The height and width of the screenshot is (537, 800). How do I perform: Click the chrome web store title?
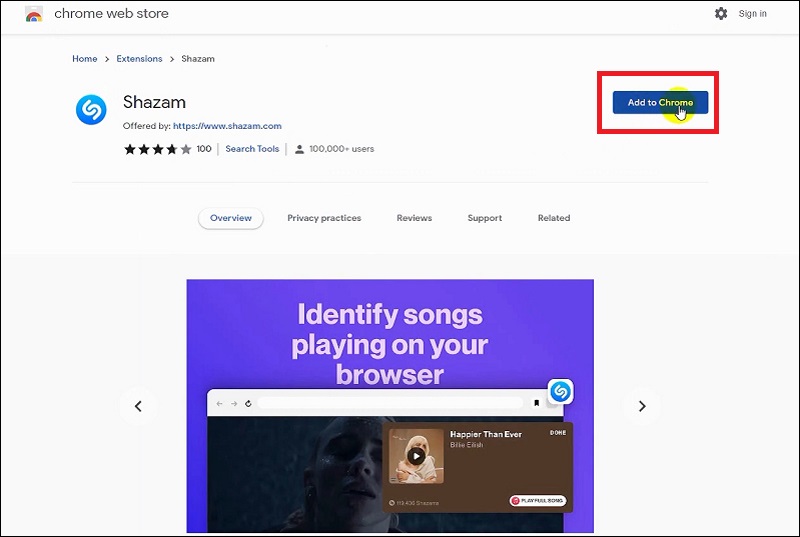point(111,14)
